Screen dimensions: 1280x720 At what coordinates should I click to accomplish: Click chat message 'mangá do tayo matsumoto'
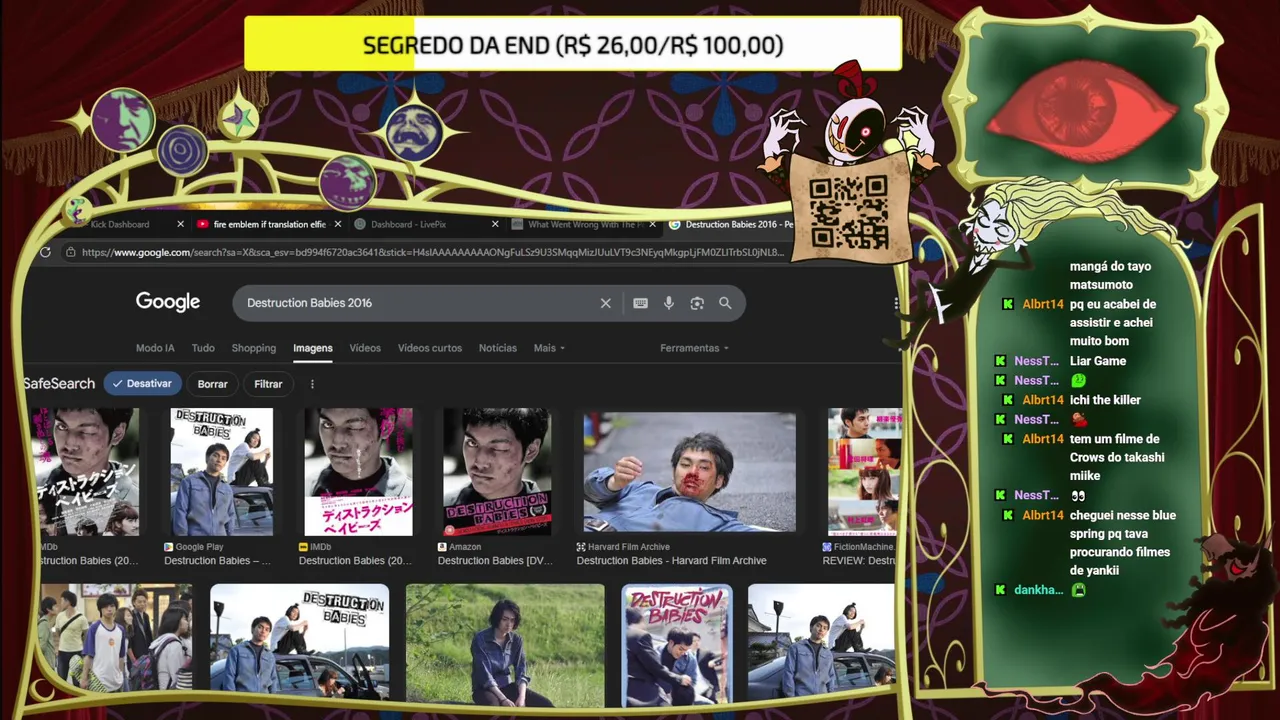click(x=1110, y=276)
